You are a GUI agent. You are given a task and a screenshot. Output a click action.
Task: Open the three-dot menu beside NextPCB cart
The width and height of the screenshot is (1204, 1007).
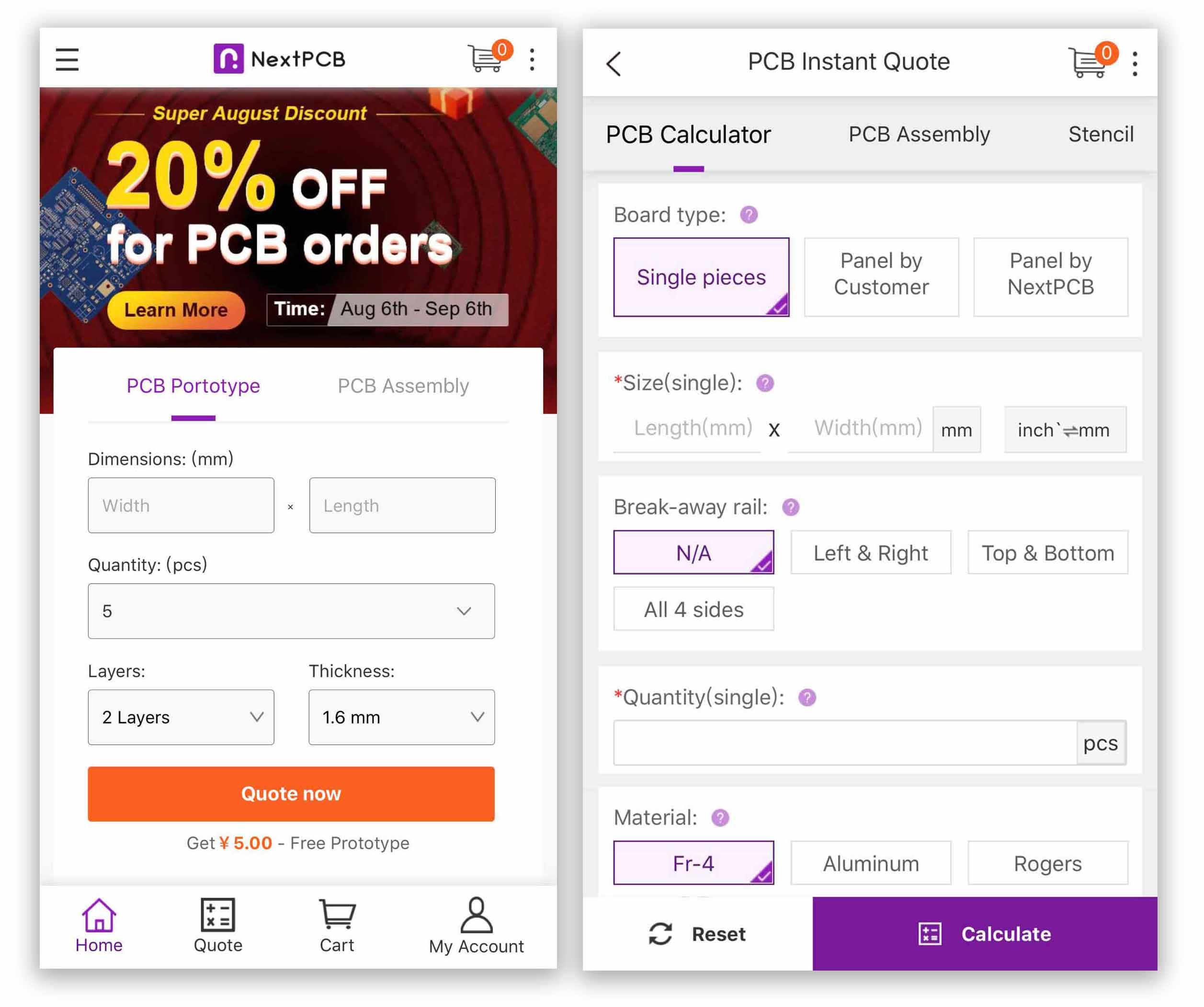click(533, 59)
